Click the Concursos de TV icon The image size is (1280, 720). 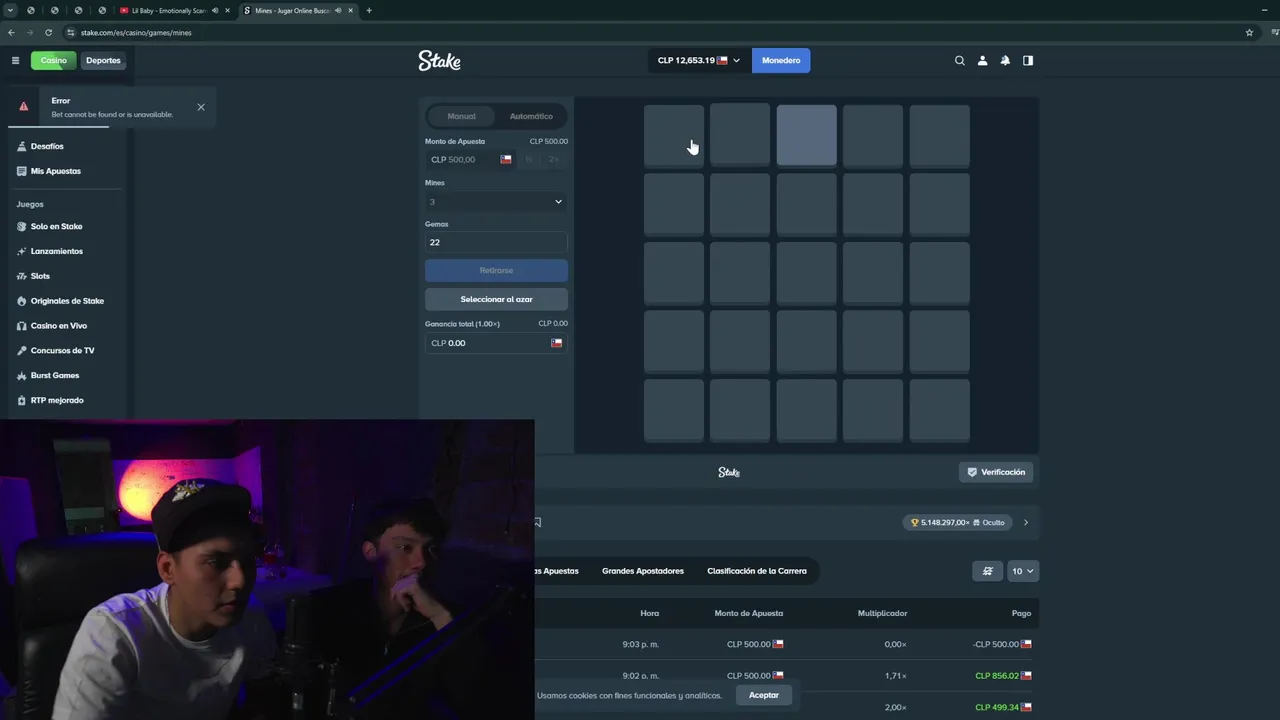22,350
